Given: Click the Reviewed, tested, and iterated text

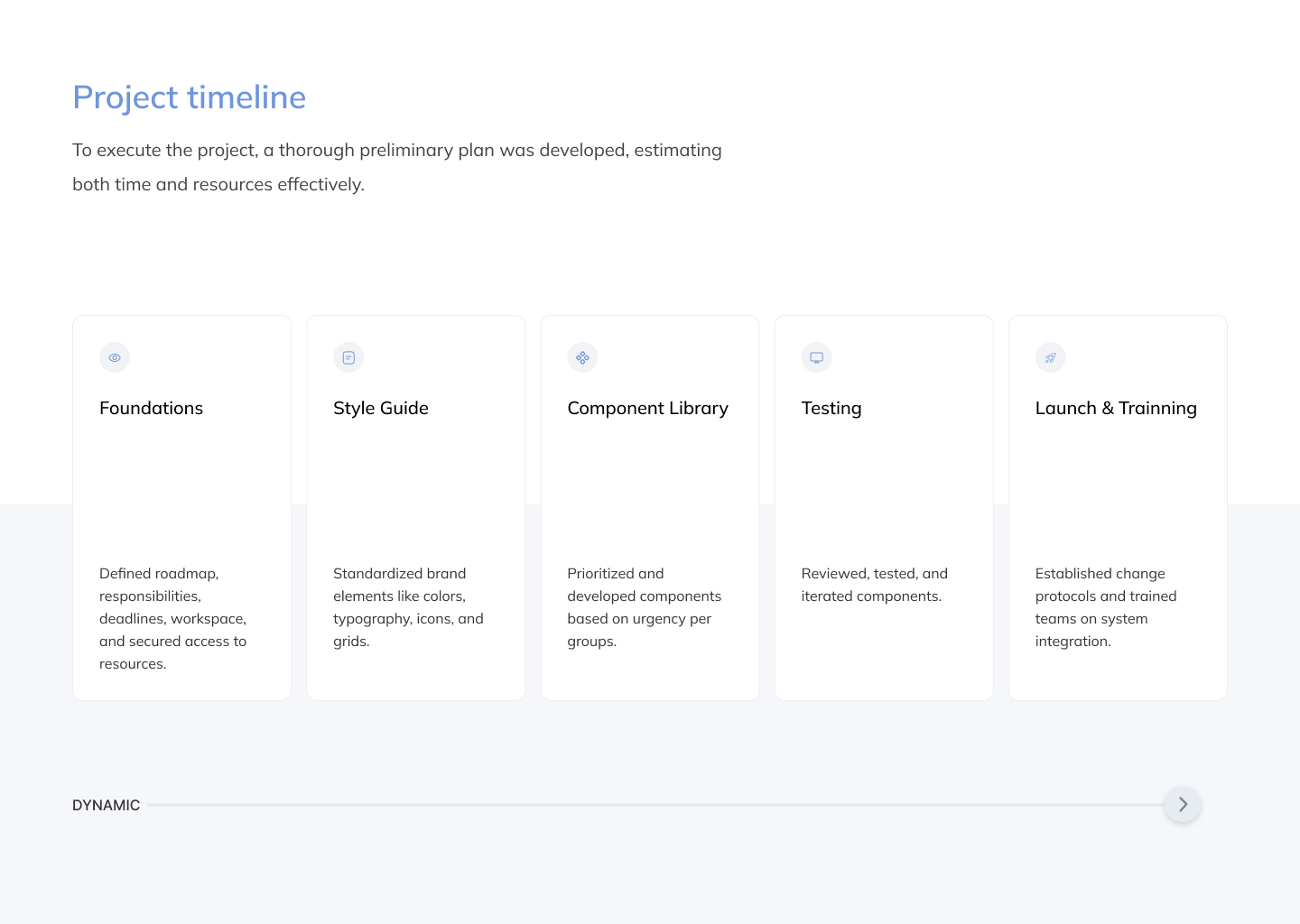Looking at the screenshot, I should click(x=874, y=585).
